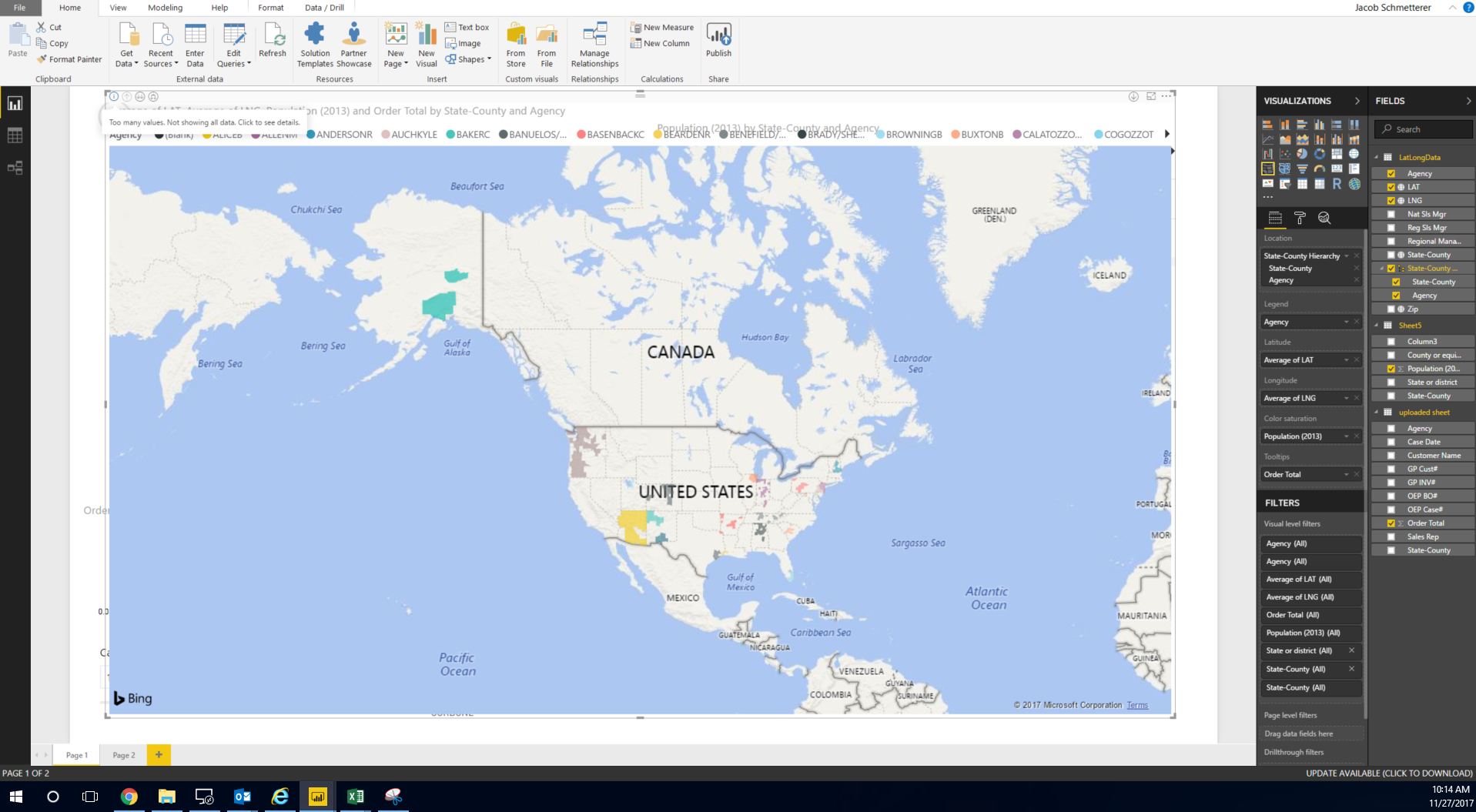Switch to Relationships view in left sidebar
The width and height of the screenshot is (1476, 812).
(x=15, y=168)
